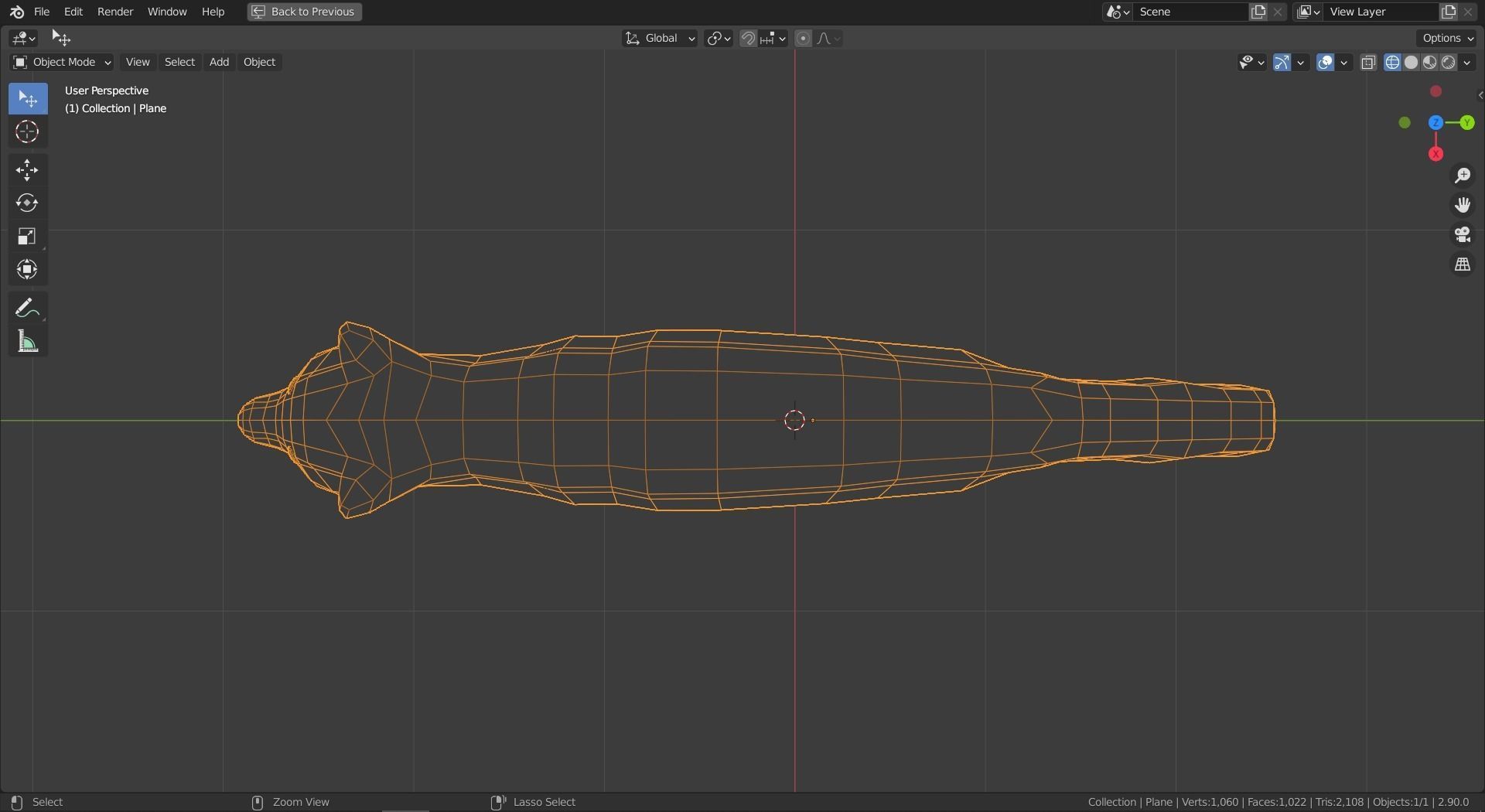
Task: Toggle snapping with the magnet icon
Action: coord(748,39)
